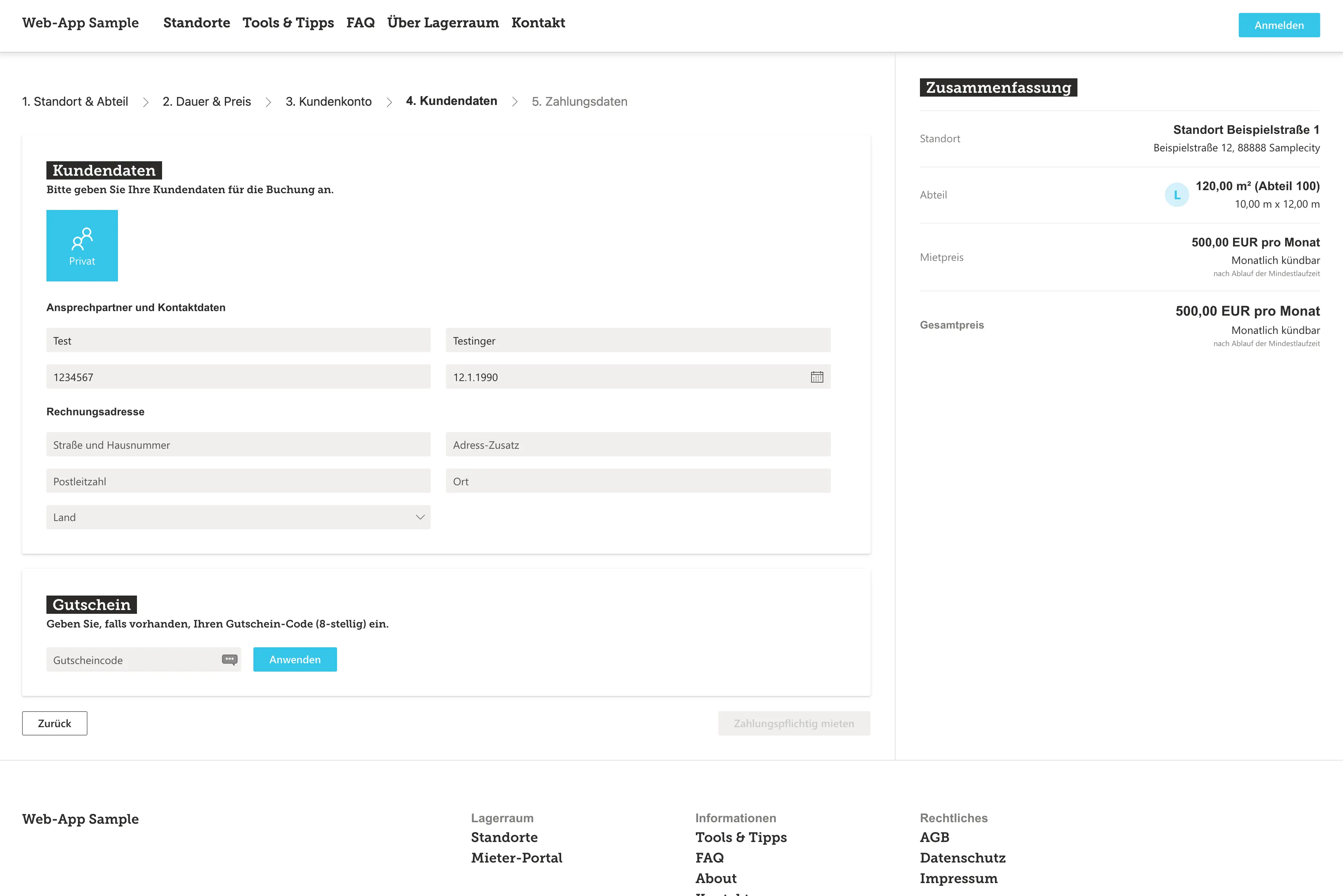This screenshot has width=1343, height=896.
Task: Click the 120,00 m² (Abteil 100) text
Action: [1257, 186]
